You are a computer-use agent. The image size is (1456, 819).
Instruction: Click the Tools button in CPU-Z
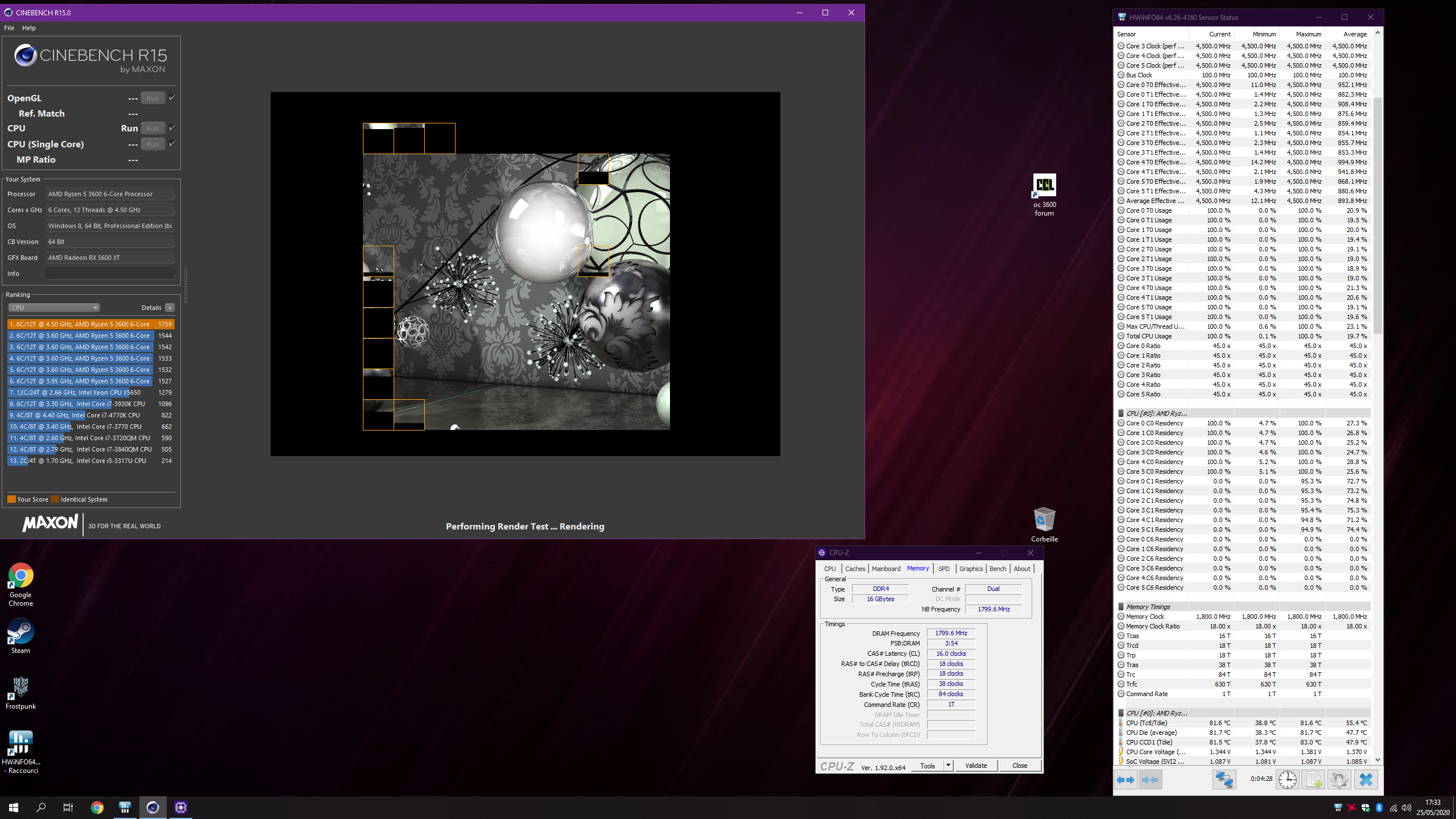[928, 766]
